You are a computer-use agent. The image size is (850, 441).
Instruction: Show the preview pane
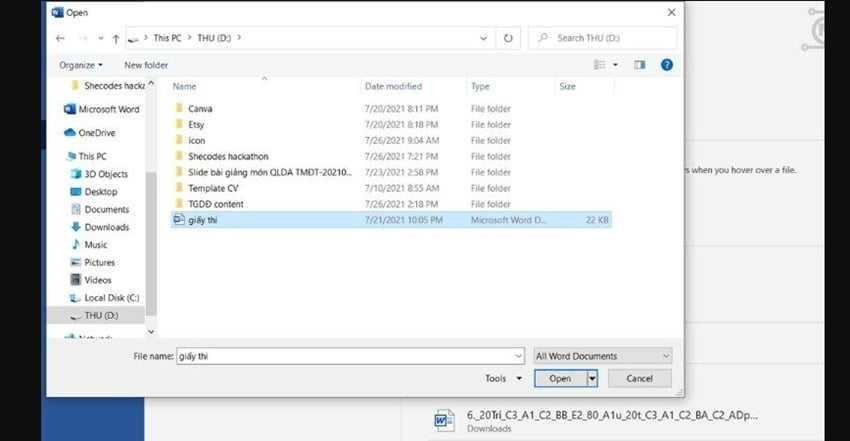[640, 65]
